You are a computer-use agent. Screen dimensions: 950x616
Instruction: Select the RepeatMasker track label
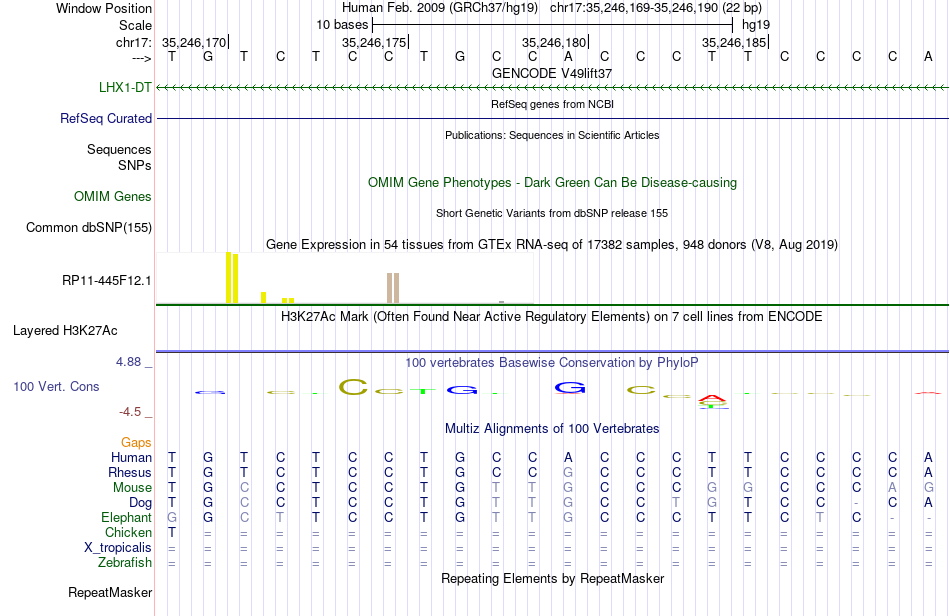110,592
